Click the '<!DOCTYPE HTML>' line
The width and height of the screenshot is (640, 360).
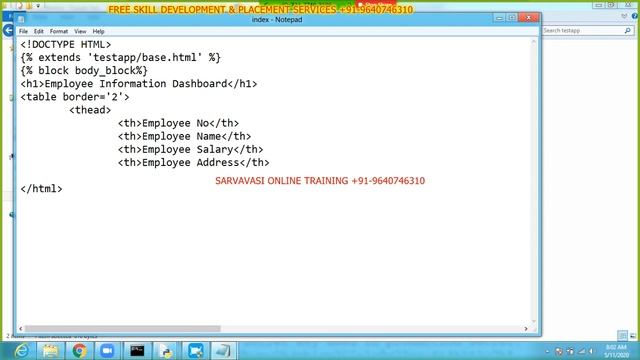(x=66, y=44)
